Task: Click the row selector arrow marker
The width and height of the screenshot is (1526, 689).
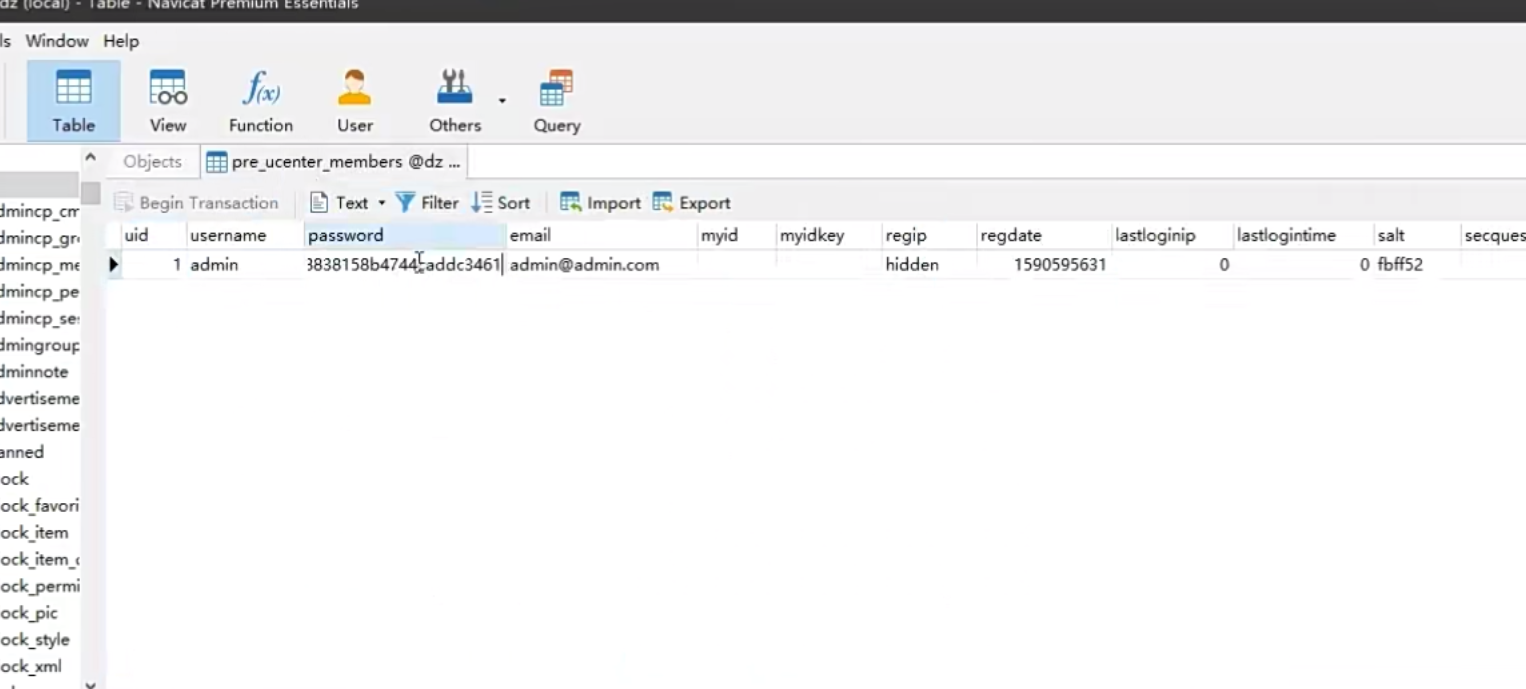Action: pyautogui.click(x=113, y=265)
